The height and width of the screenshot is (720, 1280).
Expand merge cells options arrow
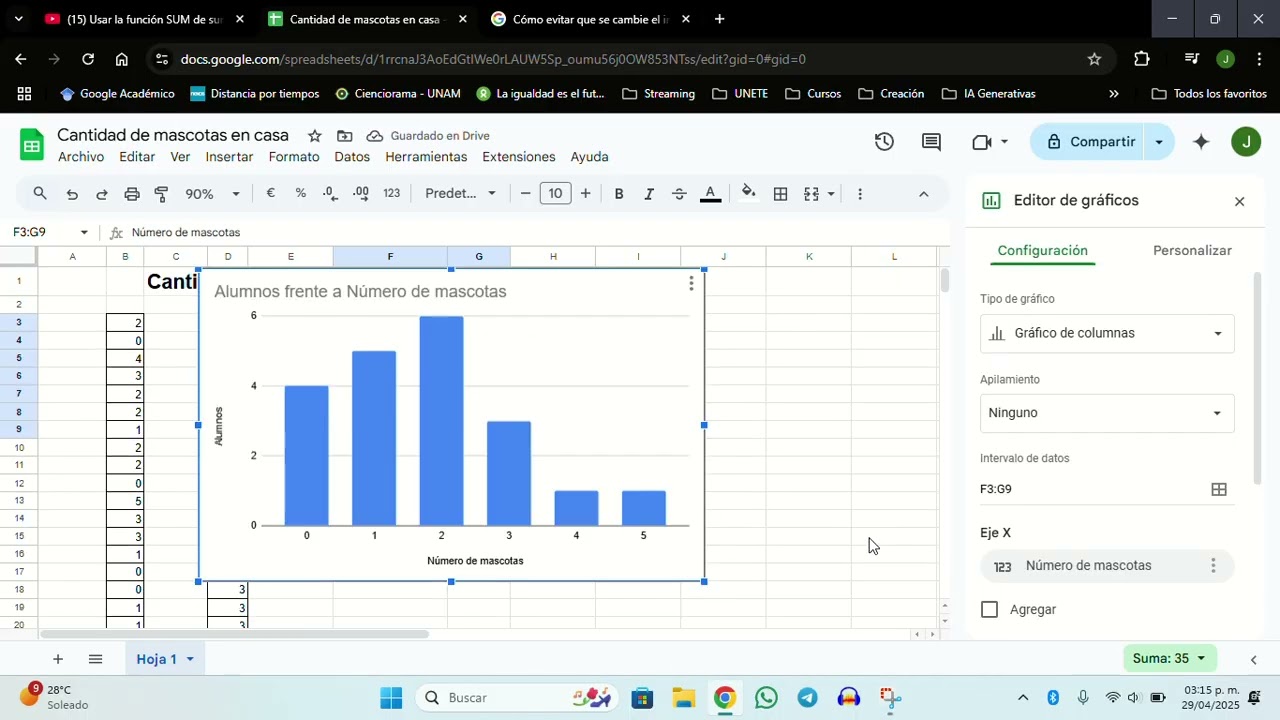831,194
